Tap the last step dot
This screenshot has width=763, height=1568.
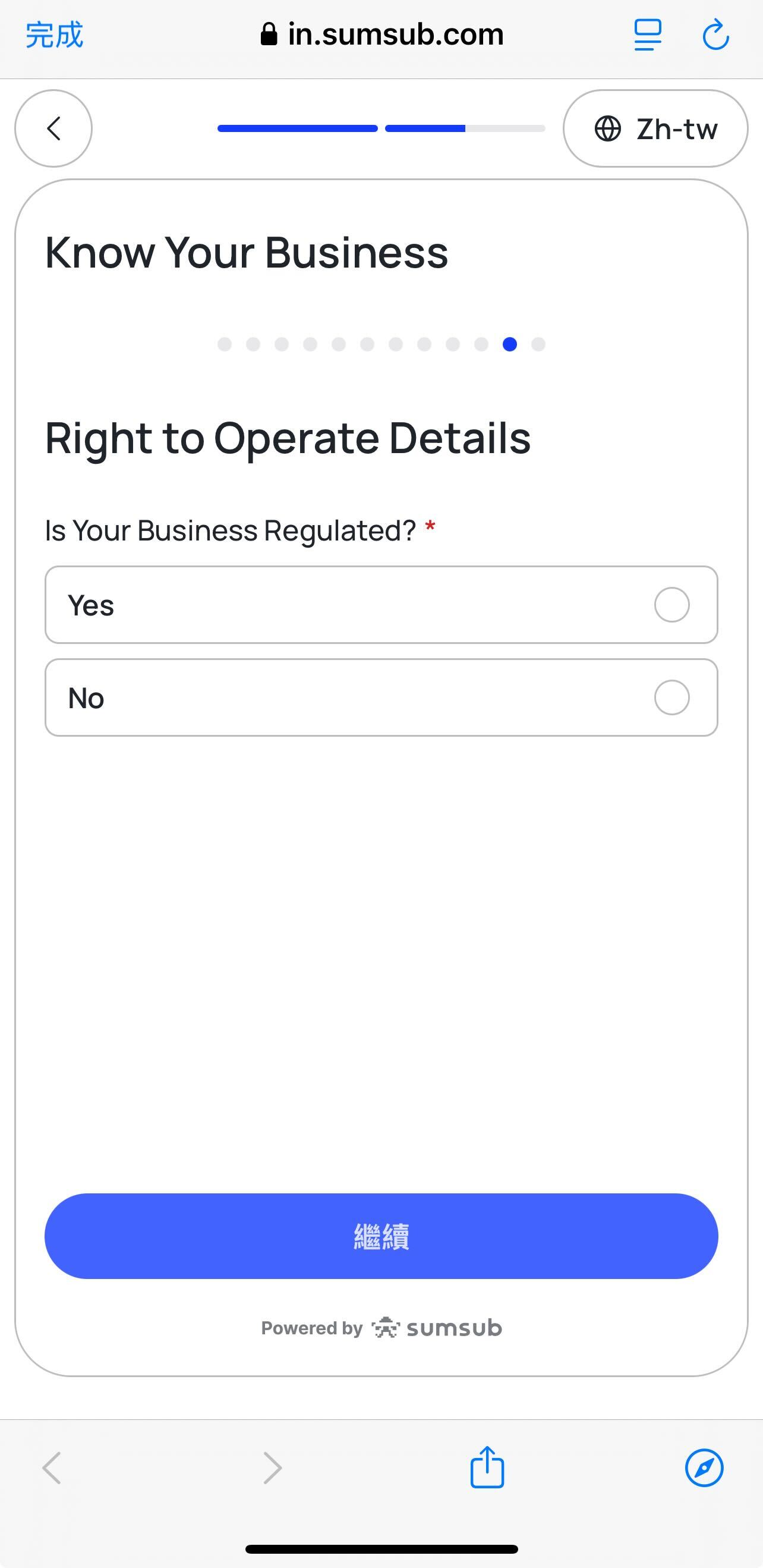[538, 344]
